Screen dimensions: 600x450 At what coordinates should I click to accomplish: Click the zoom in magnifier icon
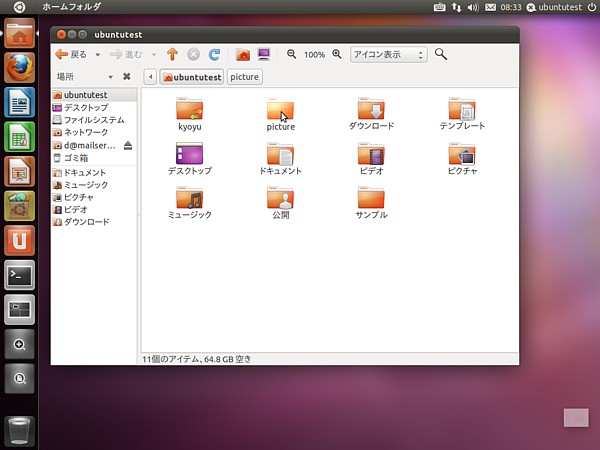(337, 54)
